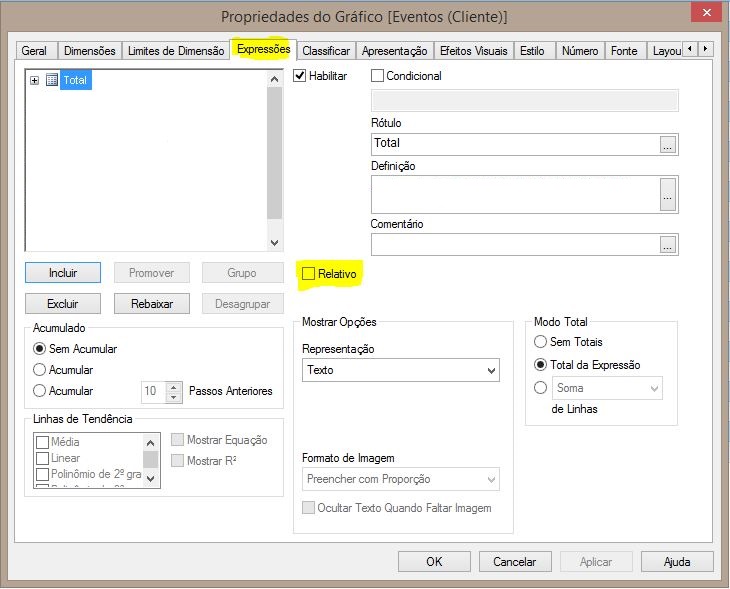Viewport: 730px width, 589px height.
Task: Click into the Rótulo text field
Action: [x=514, y=144]
